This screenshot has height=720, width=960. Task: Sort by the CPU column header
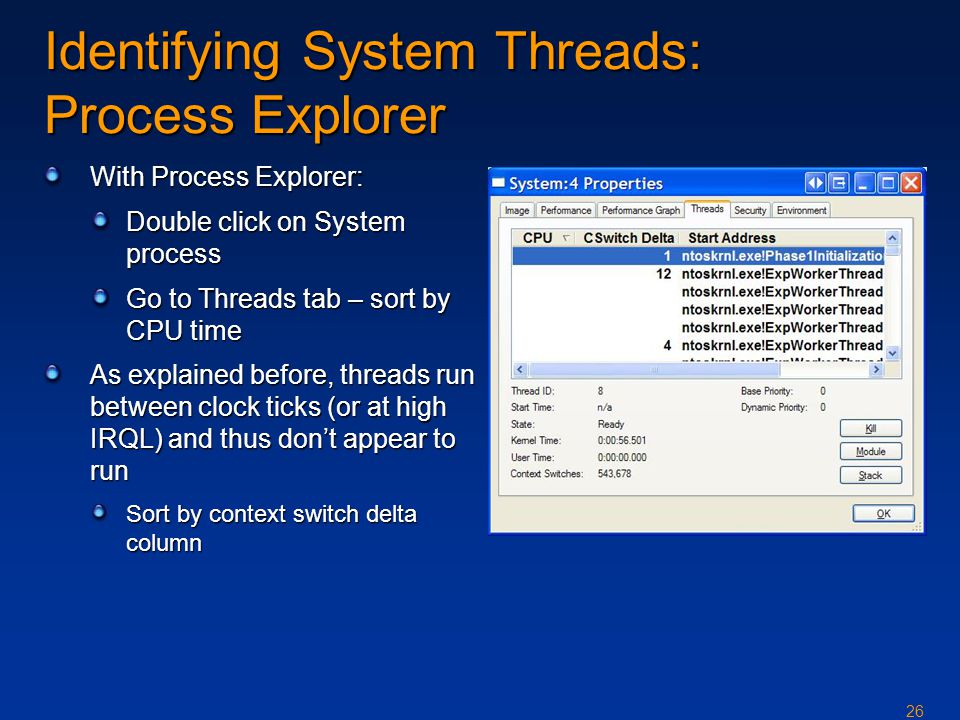544,238
